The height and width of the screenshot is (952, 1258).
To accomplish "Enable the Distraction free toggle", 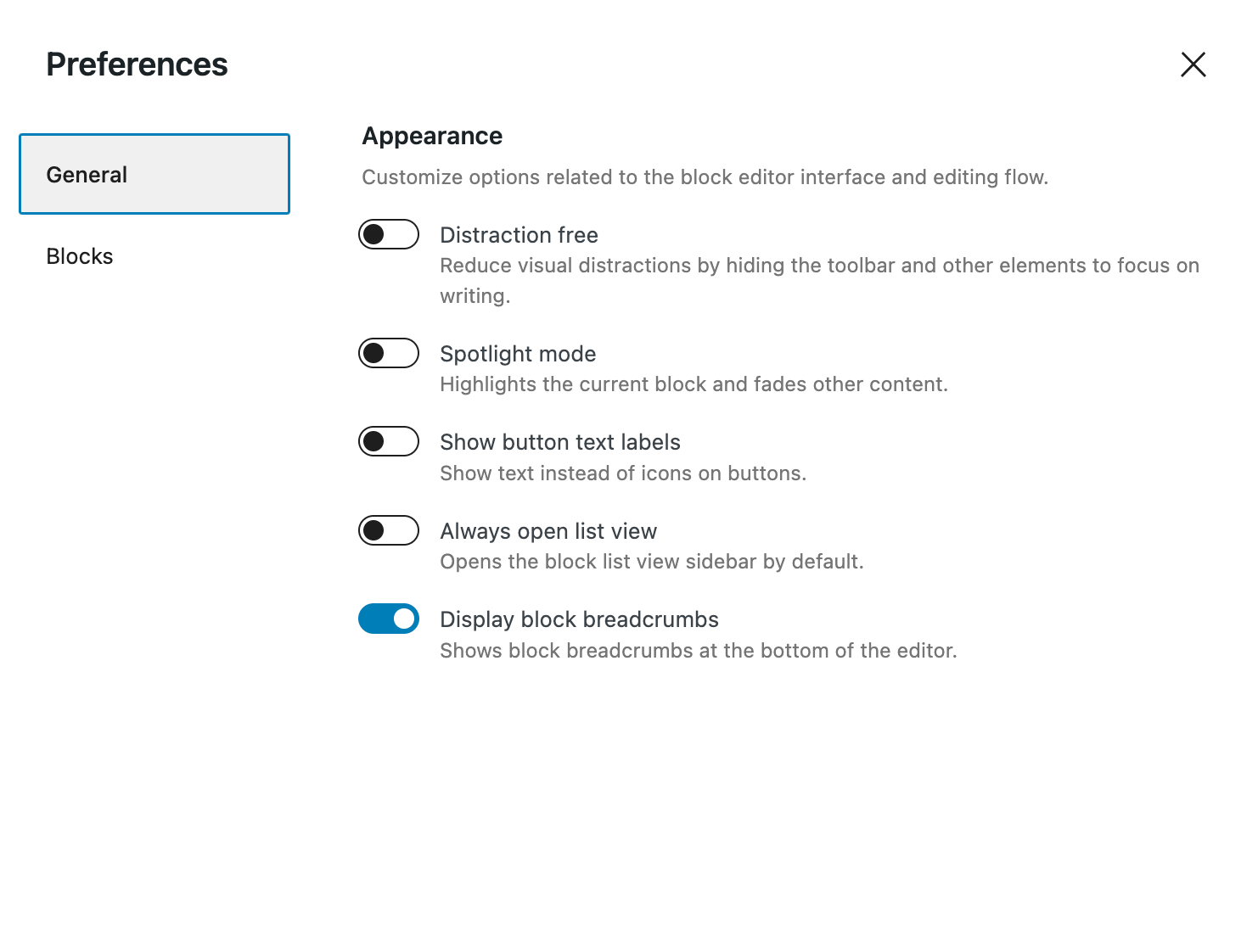I will (389, 234).
